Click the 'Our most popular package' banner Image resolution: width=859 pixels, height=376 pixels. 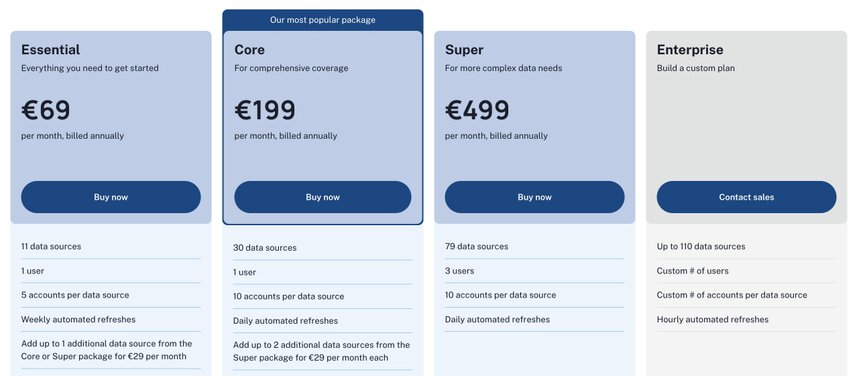coord(323,20)
